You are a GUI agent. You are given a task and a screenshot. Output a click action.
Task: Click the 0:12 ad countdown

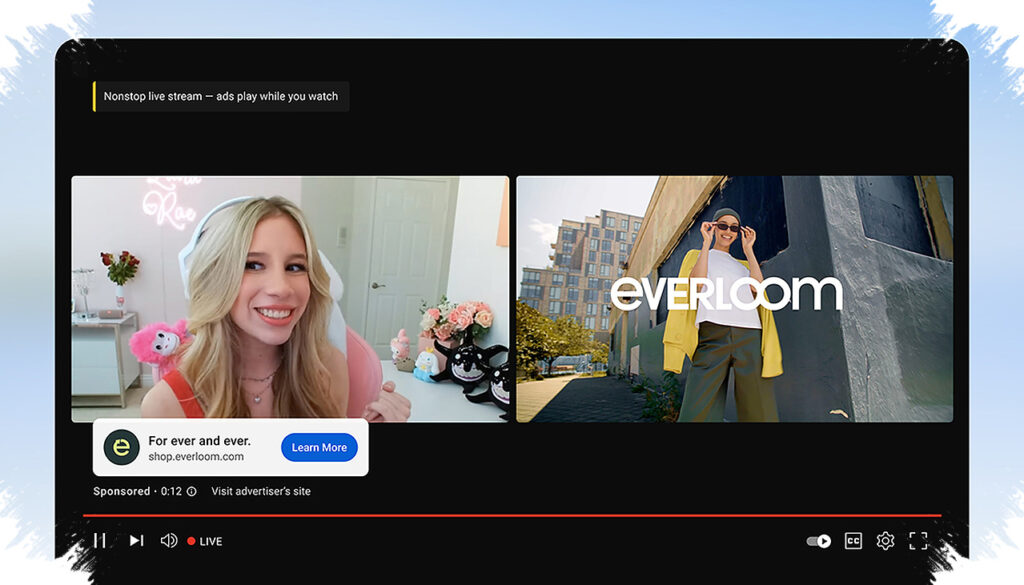click(x=171, y=491)
